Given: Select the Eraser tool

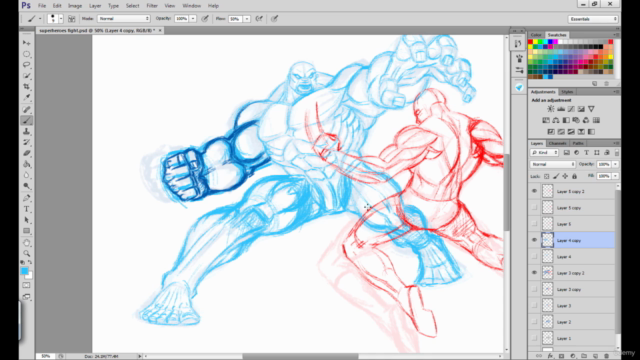Looking at the screenshot, I should click(x=27, y=153).
